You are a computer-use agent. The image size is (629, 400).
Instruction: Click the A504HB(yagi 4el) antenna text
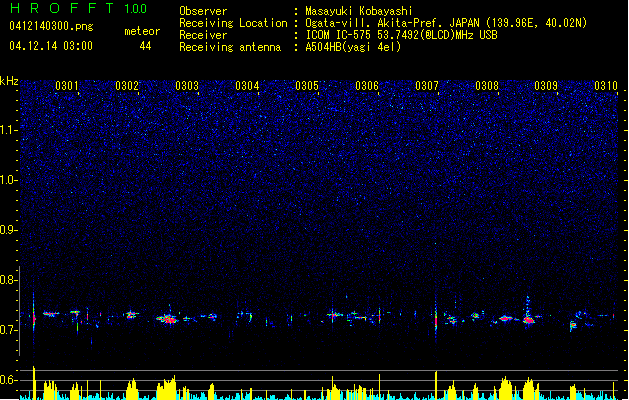pos(353,47)
